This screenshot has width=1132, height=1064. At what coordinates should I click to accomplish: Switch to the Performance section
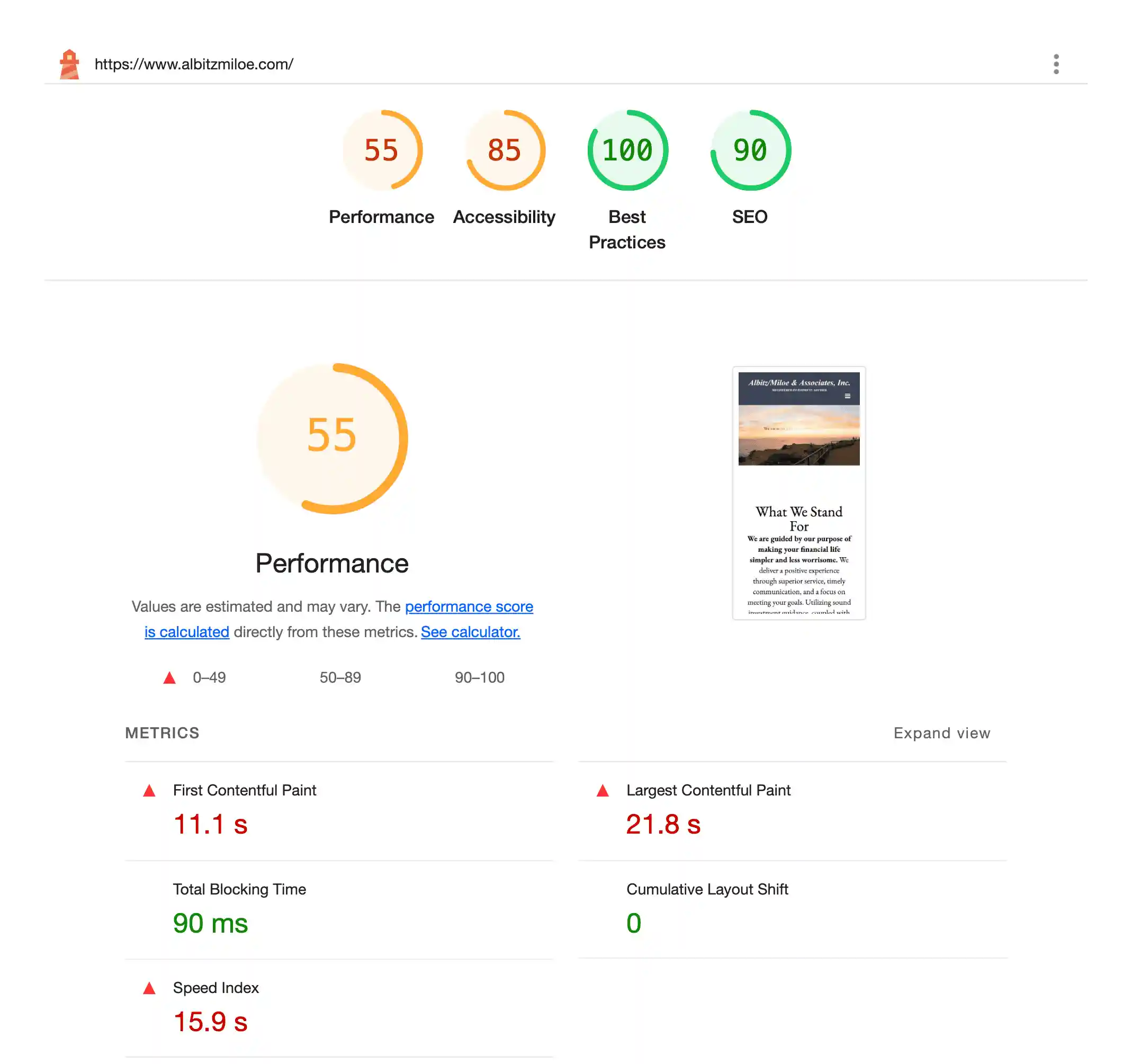(382, 217)
